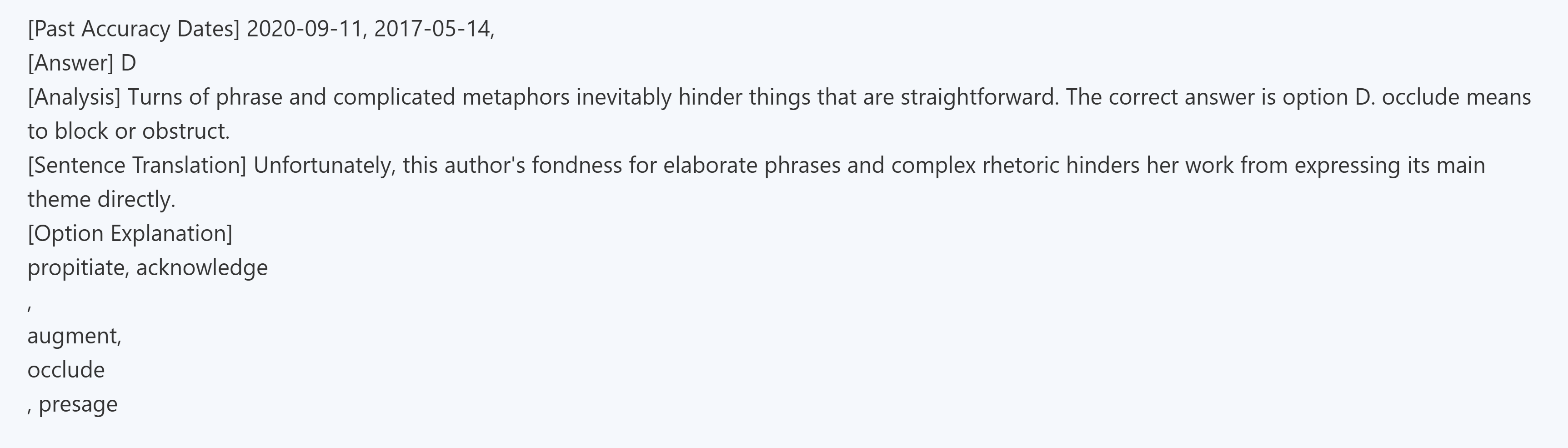Select the word propitiate in options
Viewport: 1568px width, 448px height.
(75, 267)
